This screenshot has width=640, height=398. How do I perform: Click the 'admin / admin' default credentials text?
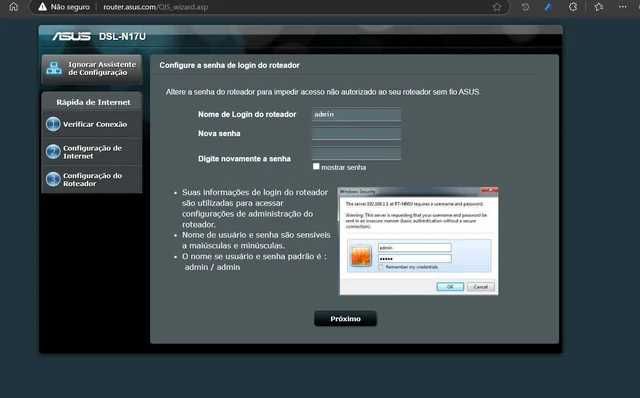[x=212, y=267]
